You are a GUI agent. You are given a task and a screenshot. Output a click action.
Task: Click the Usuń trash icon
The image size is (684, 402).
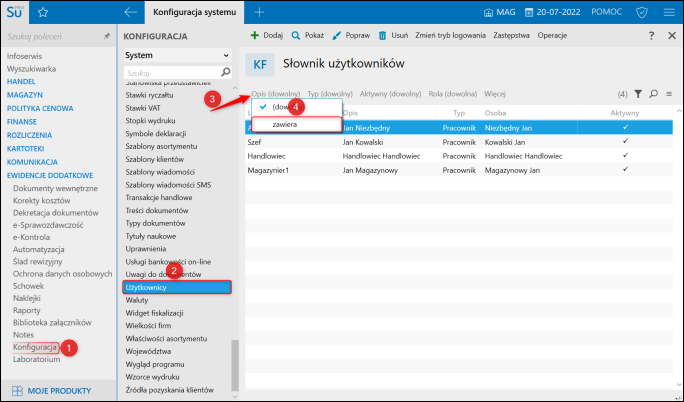383,35
